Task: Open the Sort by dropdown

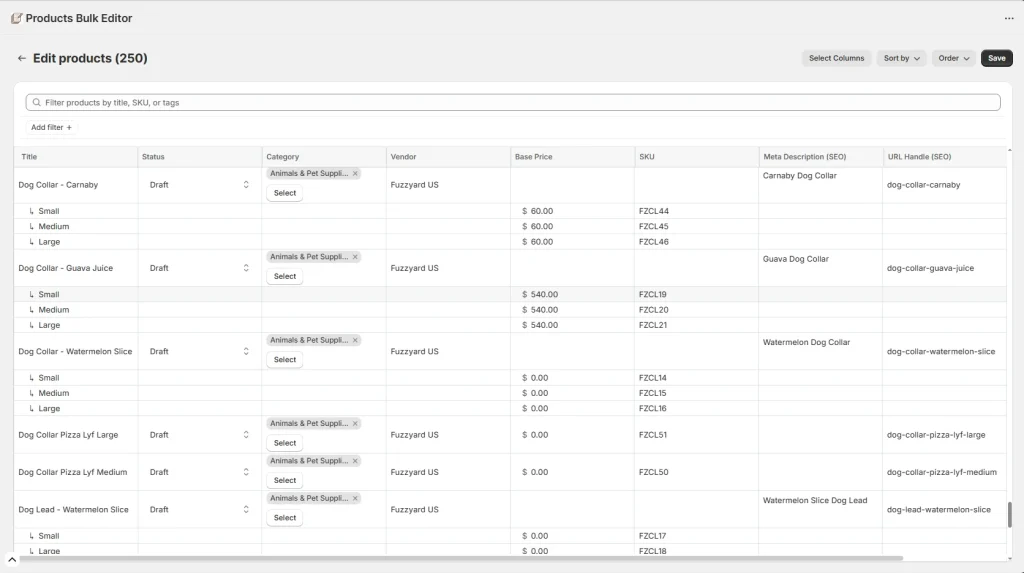Action: tap(901, 58)
